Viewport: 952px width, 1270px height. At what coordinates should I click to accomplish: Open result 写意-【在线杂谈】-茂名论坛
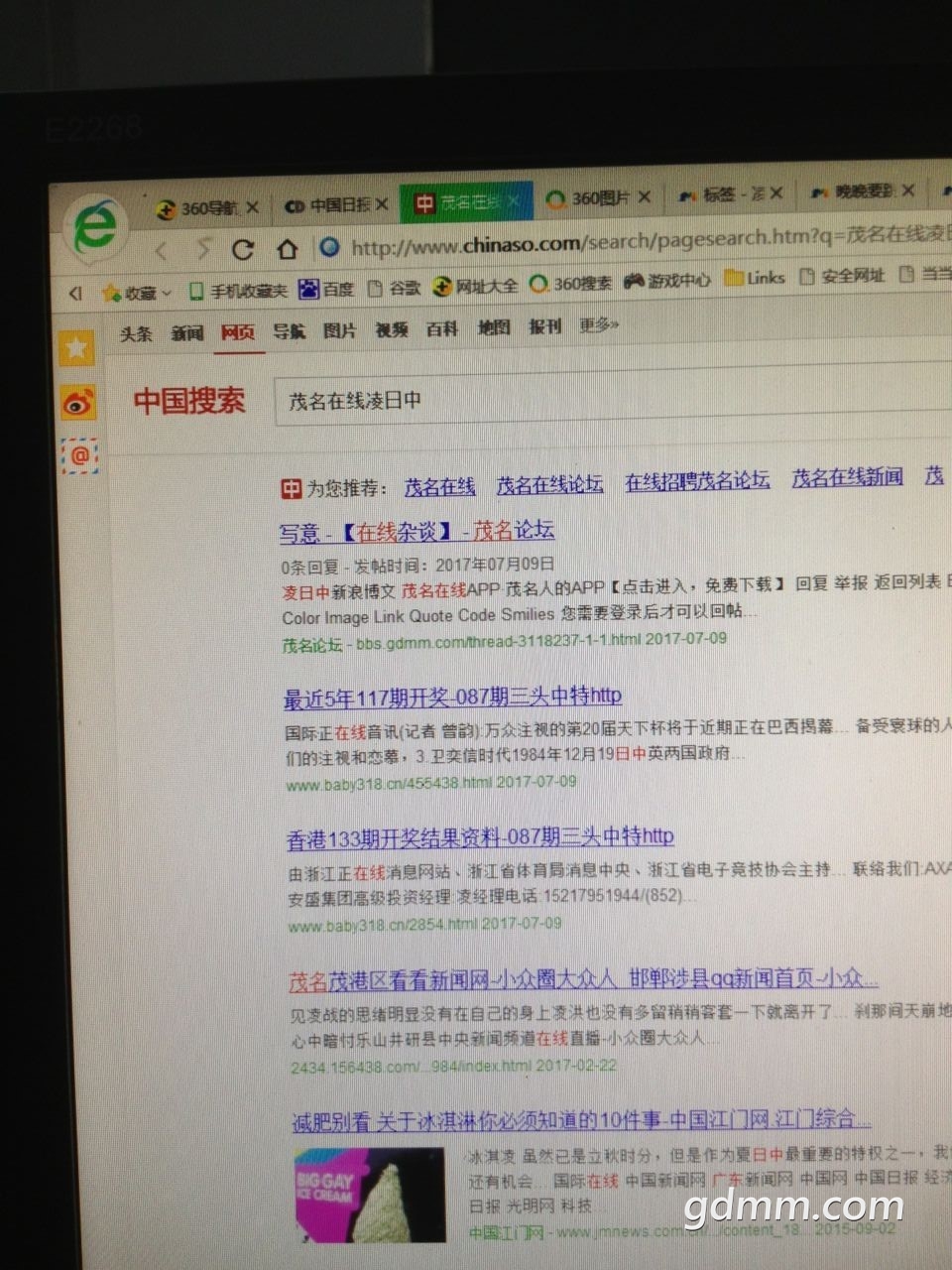click(416, 532)
